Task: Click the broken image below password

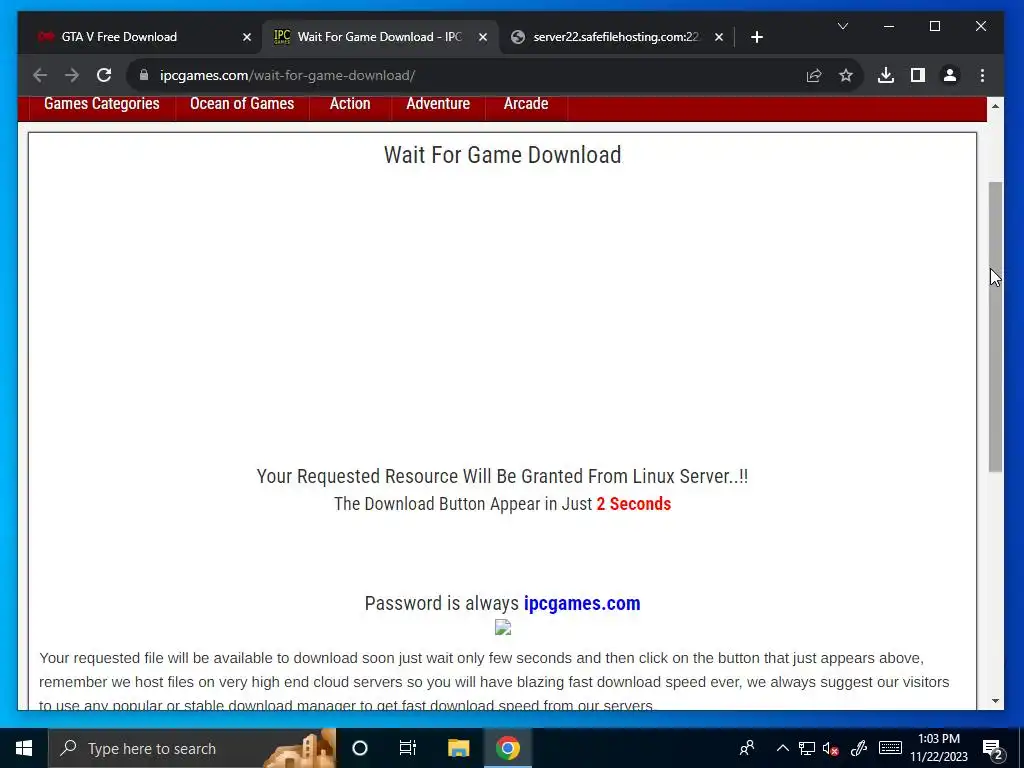Action: click(x=503, y=628)
